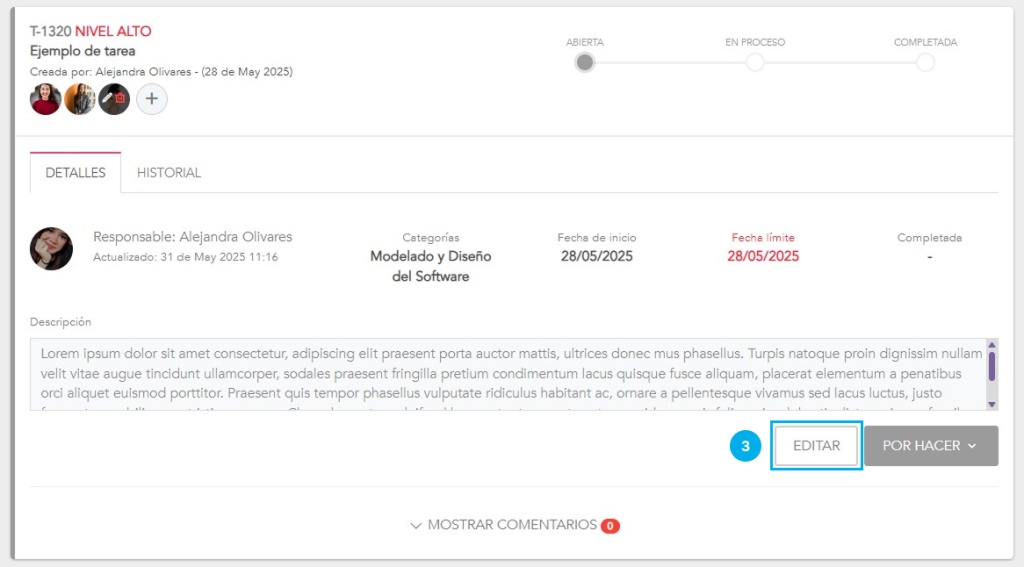This screenshot has height=567, width=1024.
Task: Click the description scrollbar down arrow
Action: click(x=992, y=404)
